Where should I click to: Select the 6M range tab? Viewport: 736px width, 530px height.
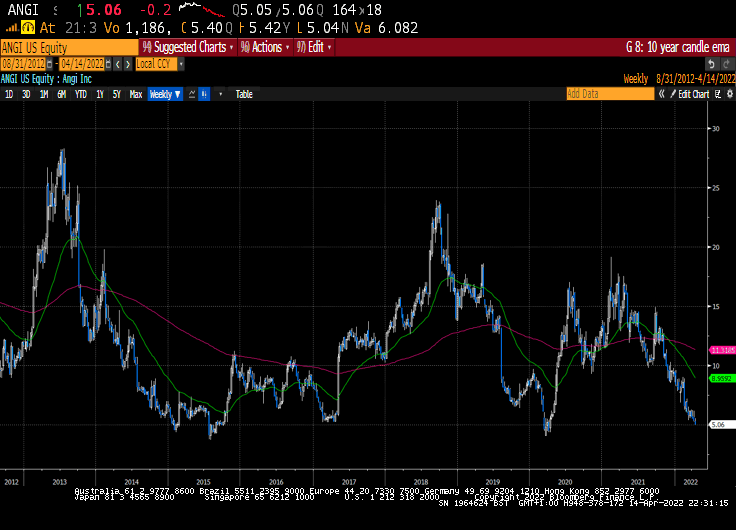61,94
